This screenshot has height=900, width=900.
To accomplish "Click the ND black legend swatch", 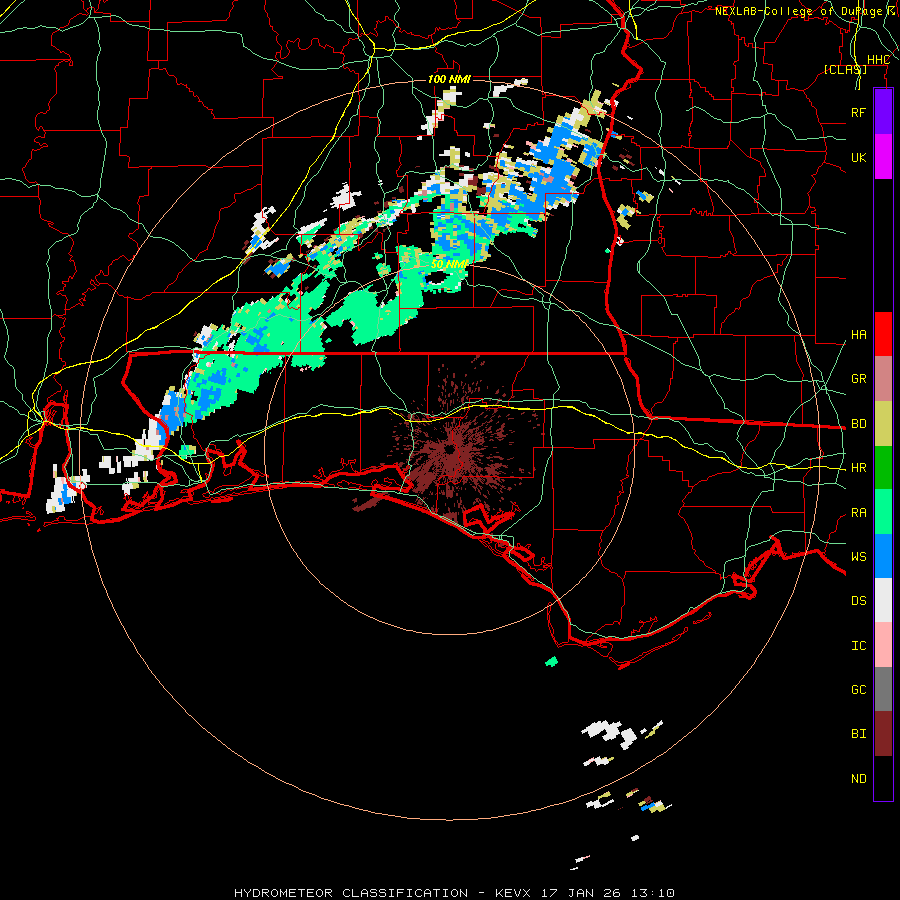I will pos(883,778).
